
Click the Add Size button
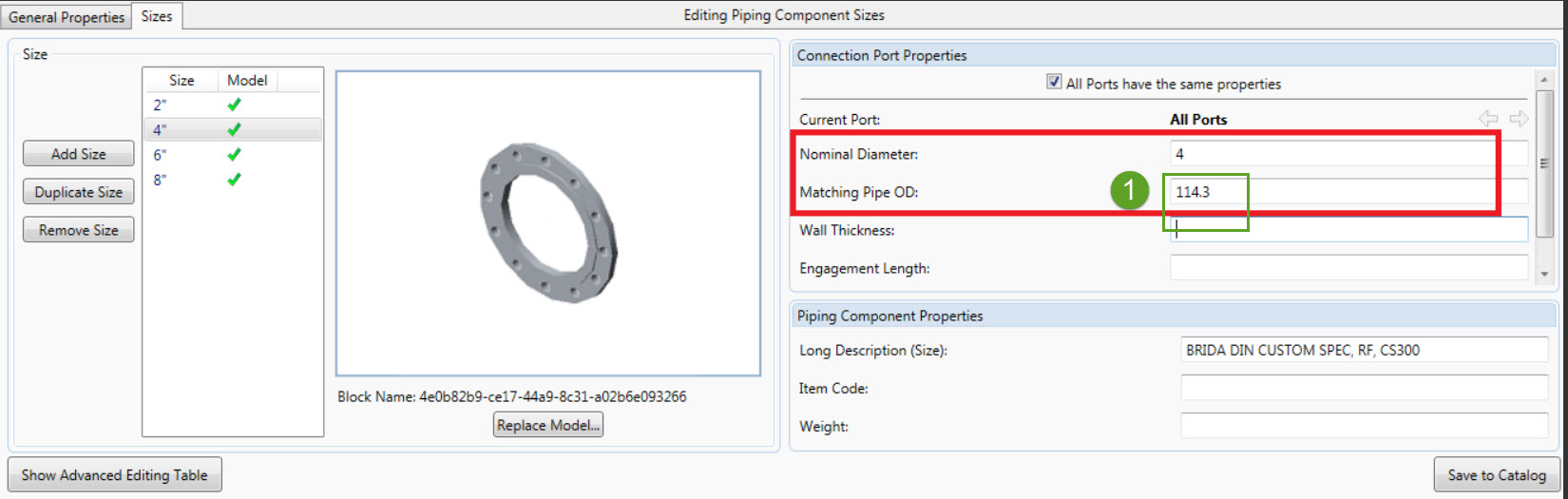(x=79, y=154)
